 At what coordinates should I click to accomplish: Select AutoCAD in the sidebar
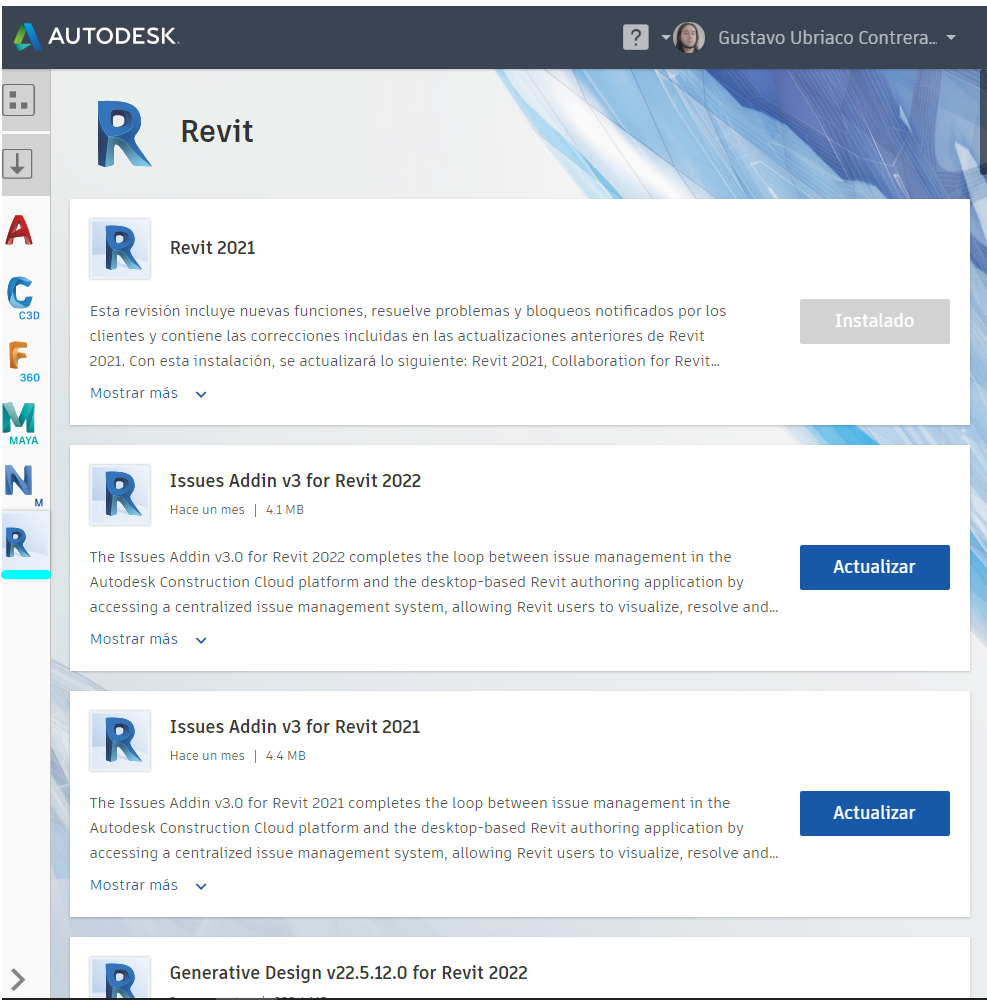click(19, 230)
